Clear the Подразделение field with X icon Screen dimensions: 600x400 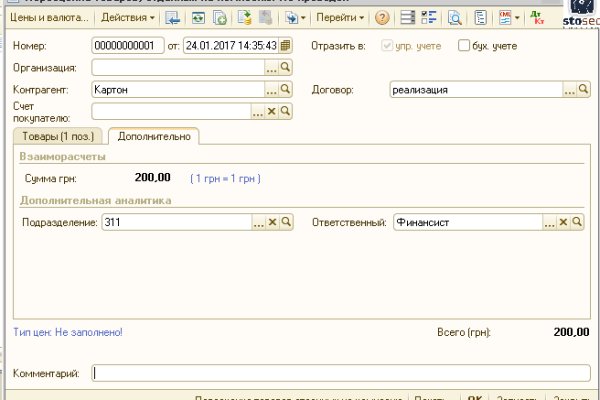click(x=271, y=222)
